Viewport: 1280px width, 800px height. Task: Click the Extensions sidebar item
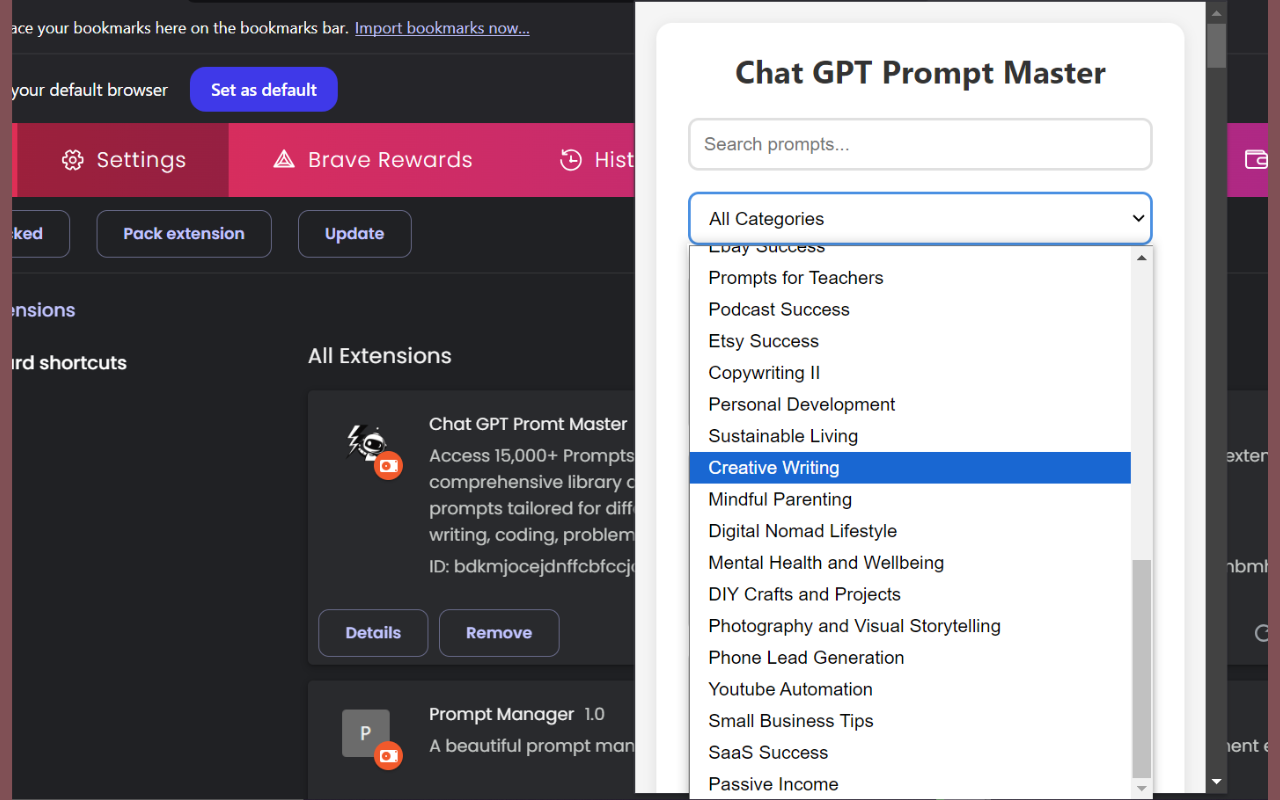[x=44, y=310]
